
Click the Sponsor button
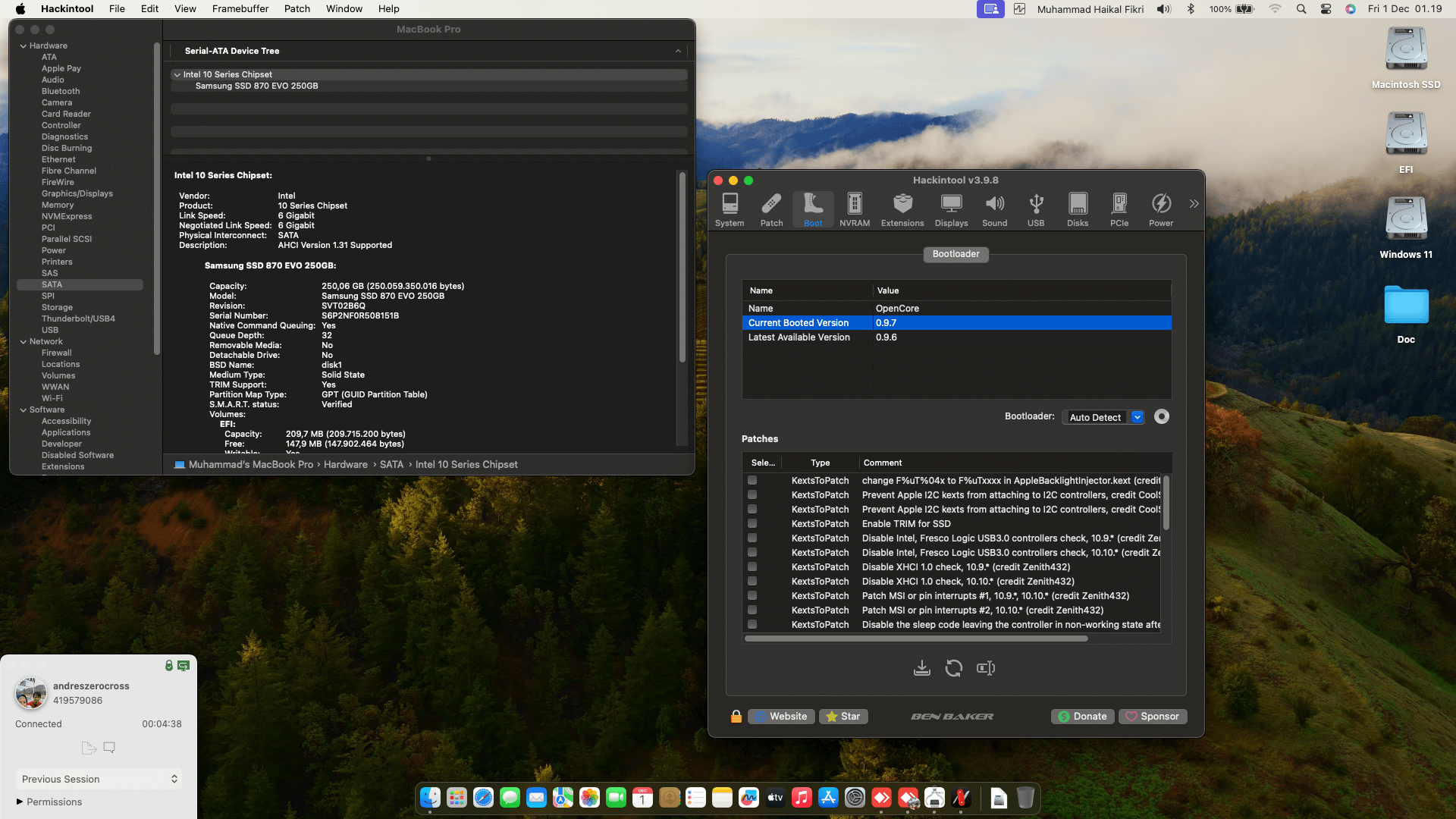tap(1151, 717)
